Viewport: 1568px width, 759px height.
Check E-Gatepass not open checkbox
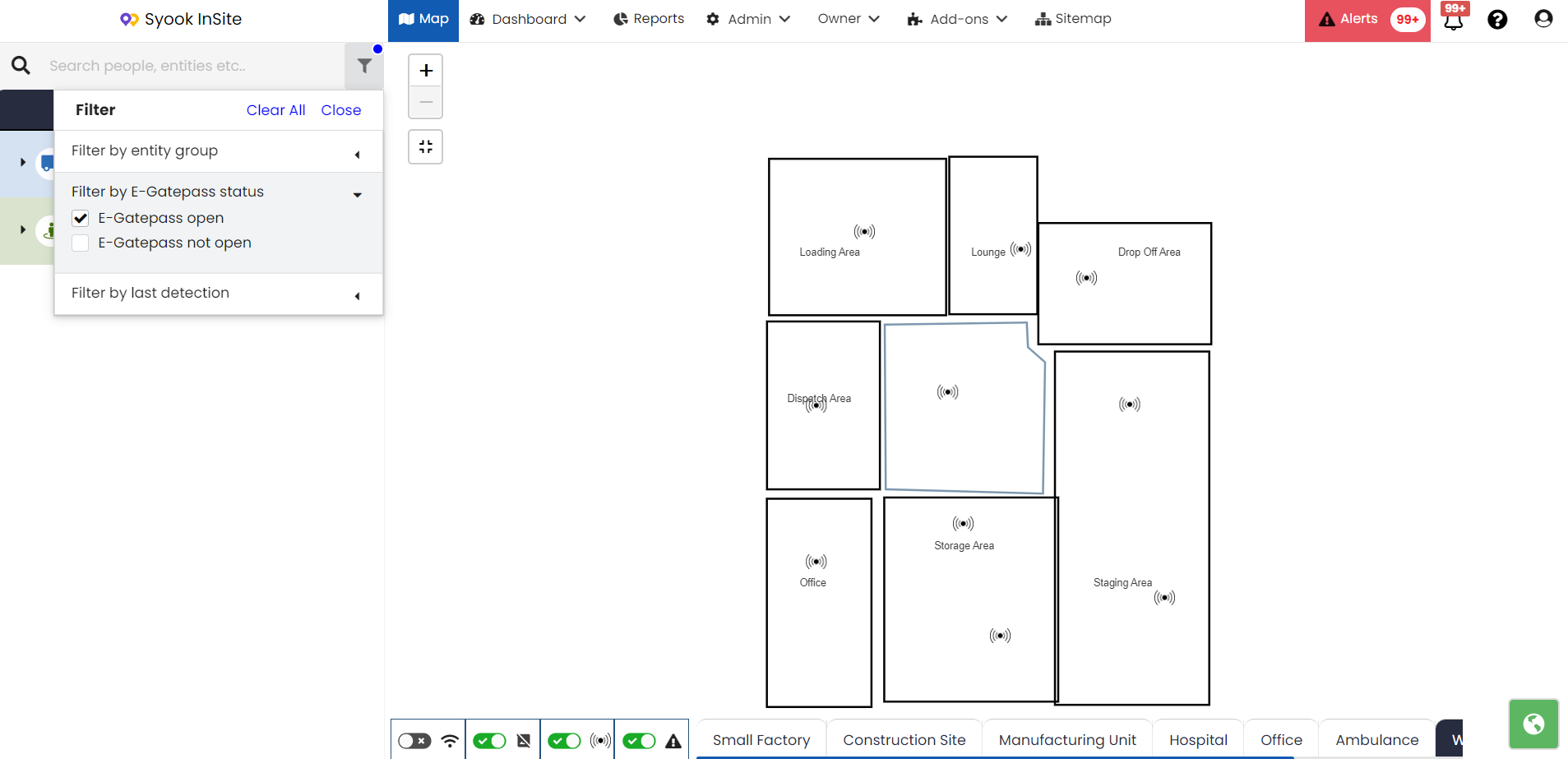point(81,243)
